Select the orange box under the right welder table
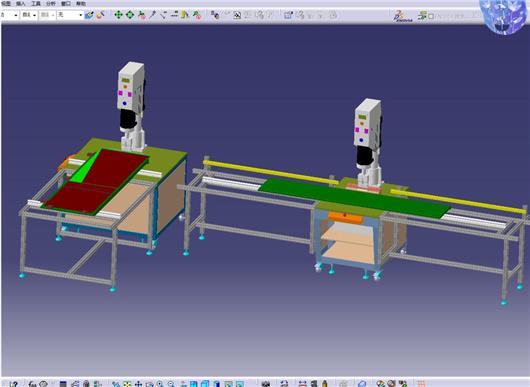The height and width of the screenshot is (387, 530). [x=345, y=217]
